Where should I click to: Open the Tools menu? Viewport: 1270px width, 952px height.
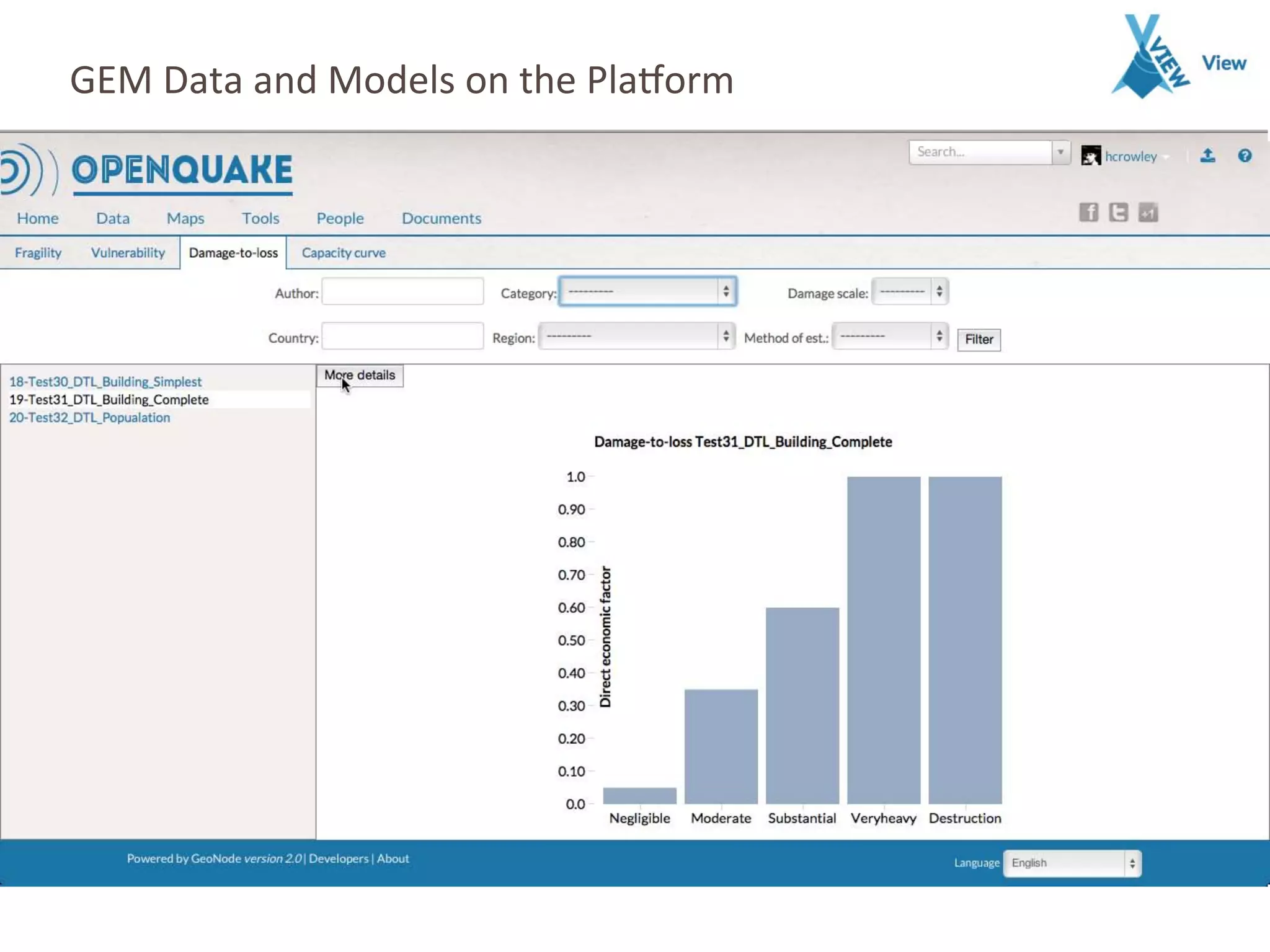(260, 218)
